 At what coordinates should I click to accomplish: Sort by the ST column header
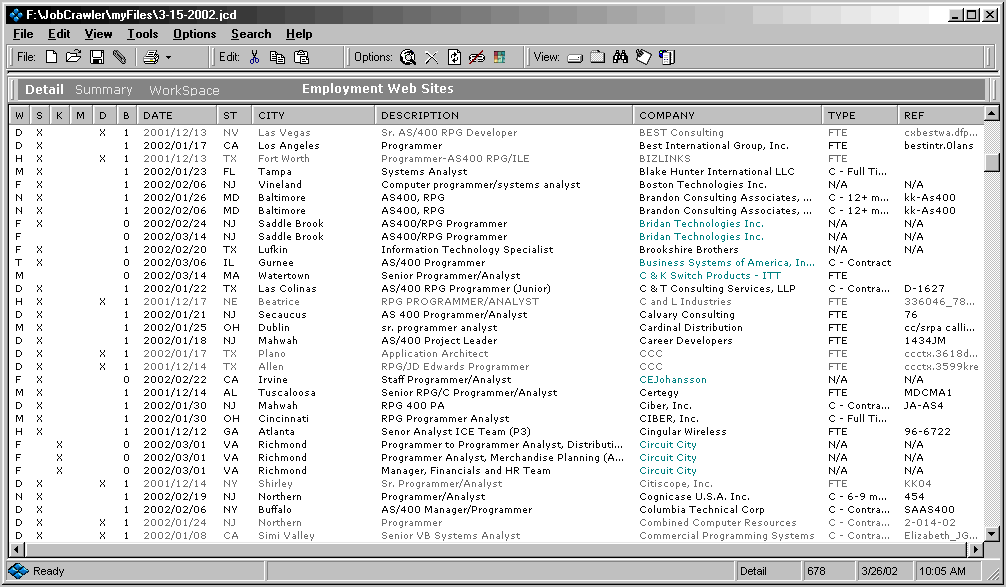(234, 115)
